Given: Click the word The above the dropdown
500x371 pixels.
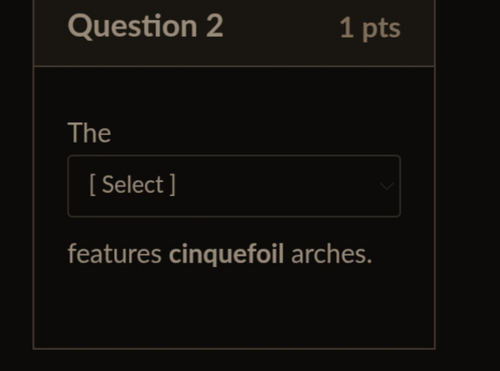Looking at the screenshot, I should [x=89, y=133].
